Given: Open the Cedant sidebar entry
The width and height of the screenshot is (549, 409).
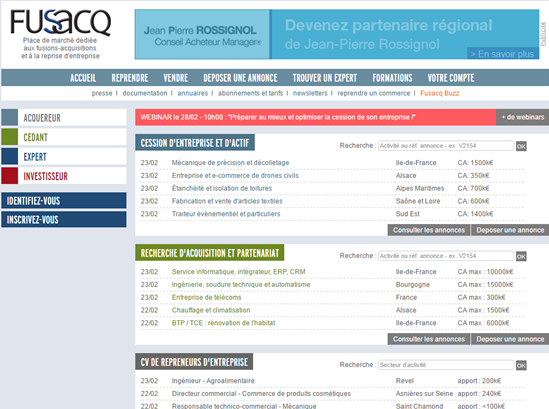Looking at the screenshot, I should (64, 137).
